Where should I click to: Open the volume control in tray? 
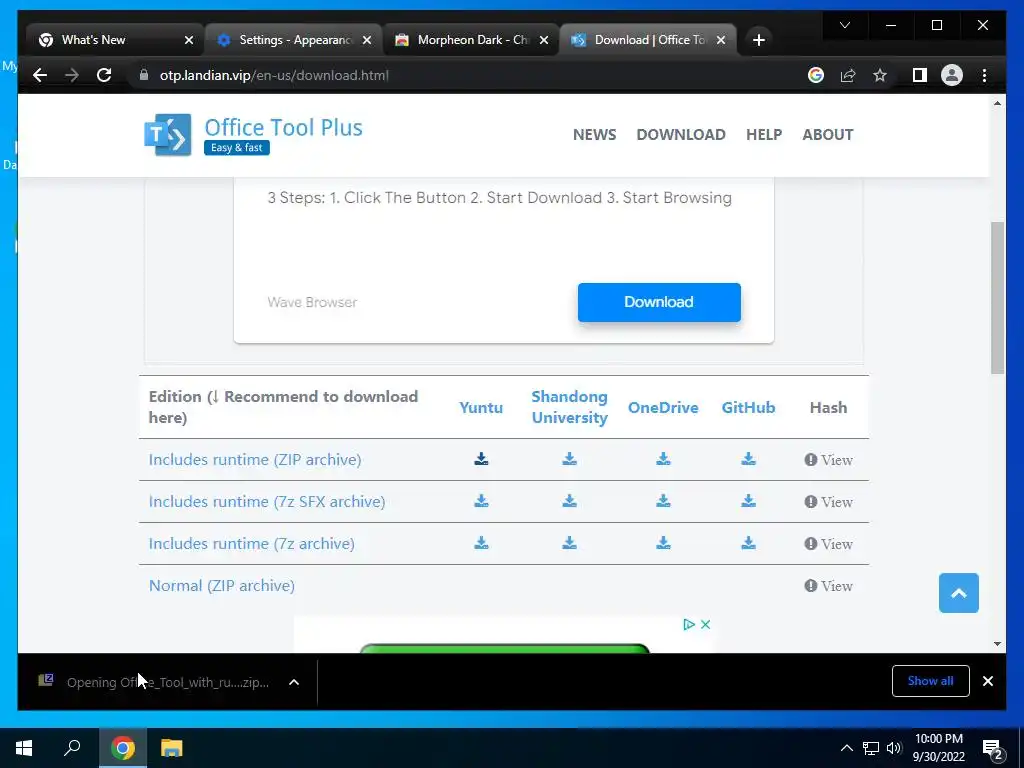894,748
